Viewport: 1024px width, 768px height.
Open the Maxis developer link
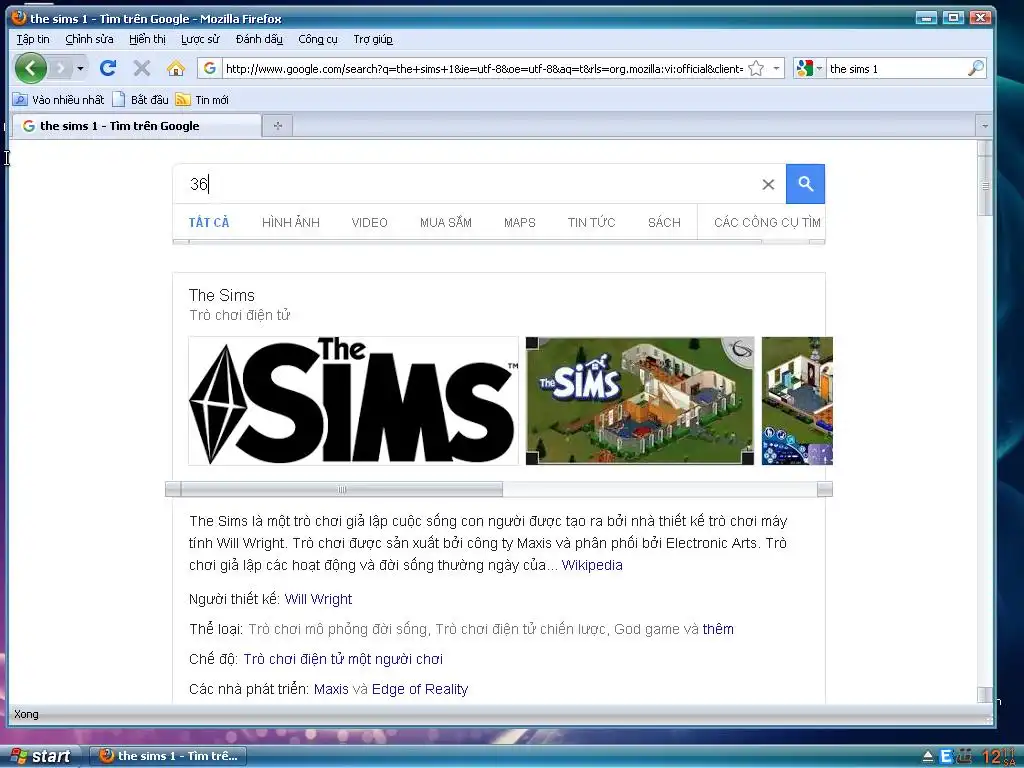(x=331, y=689)
